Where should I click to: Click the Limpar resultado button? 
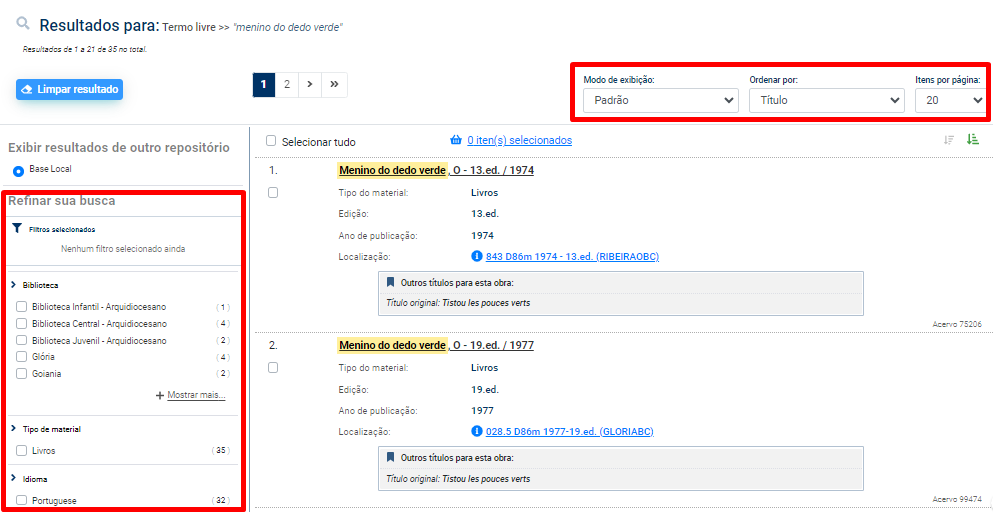pos(69,90)
